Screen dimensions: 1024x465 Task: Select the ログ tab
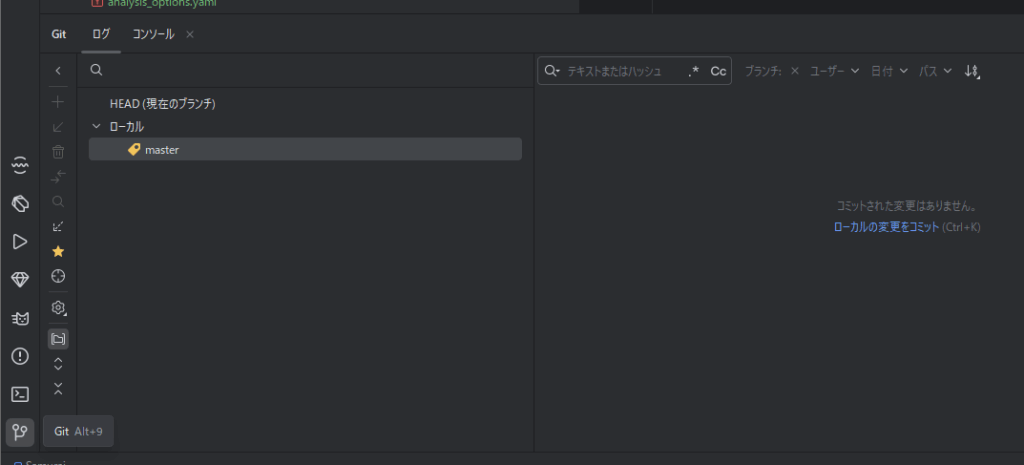pos(101,34)
